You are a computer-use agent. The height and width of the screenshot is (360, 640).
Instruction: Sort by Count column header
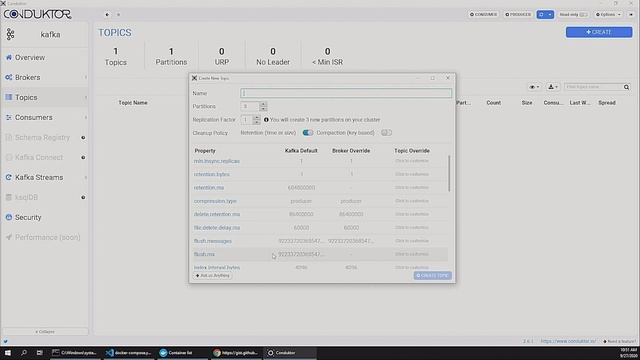tap(493, 103)
